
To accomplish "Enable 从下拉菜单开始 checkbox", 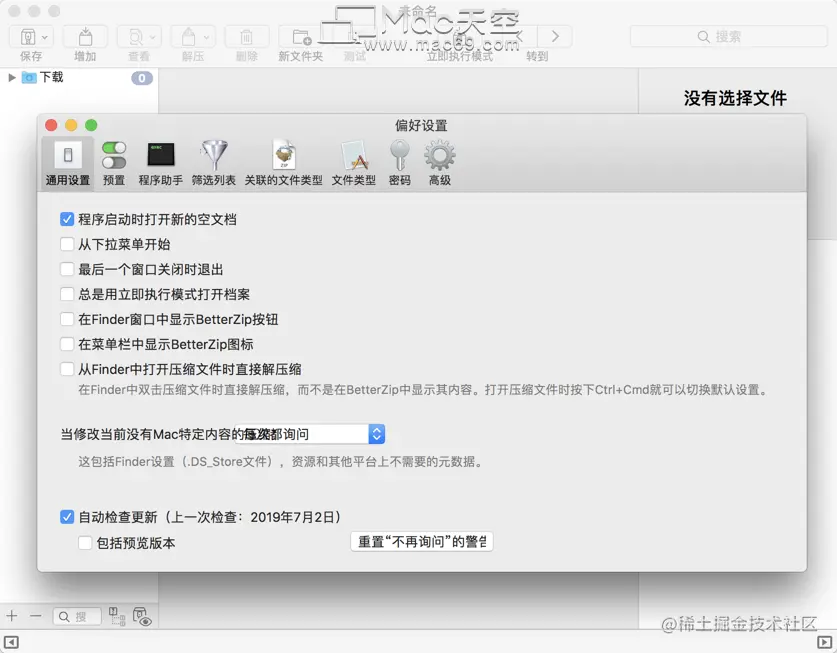I will [67, 244].
